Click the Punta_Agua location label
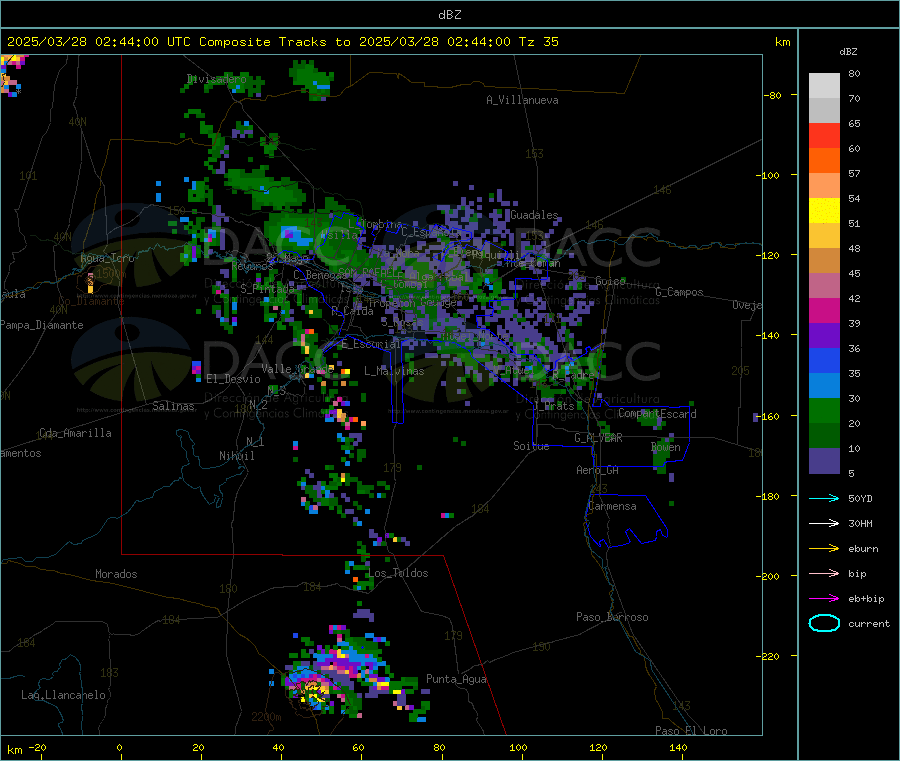The width and height of the screenshot is (900, 761). (456, 679)
